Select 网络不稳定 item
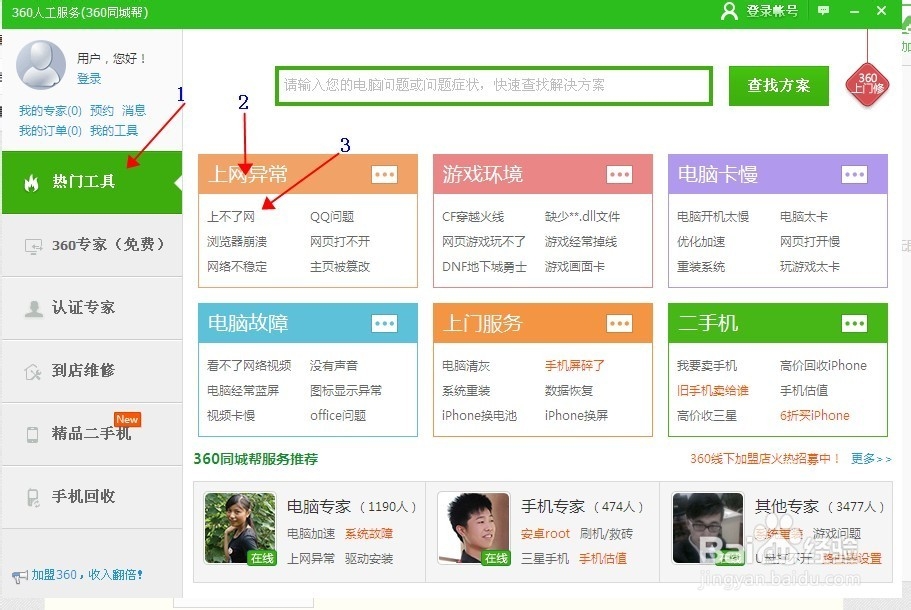 [x=237, y=267]
